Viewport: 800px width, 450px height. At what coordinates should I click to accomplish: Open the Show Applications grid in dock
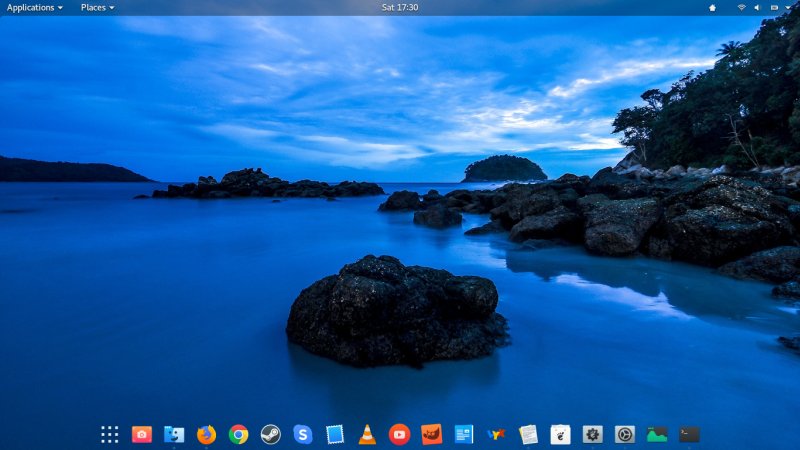click(110, 434)
